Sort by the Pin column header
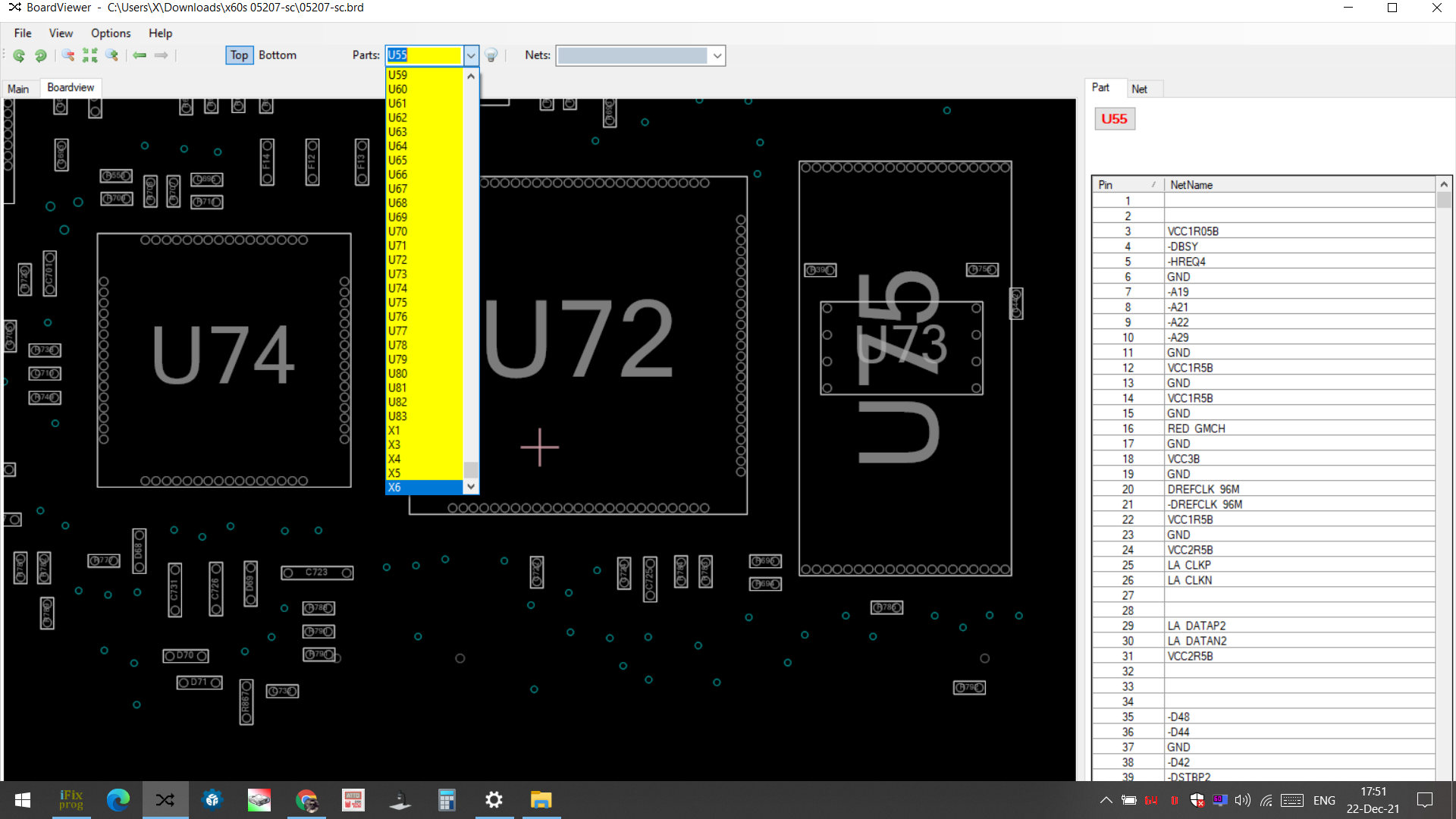Image resolution: width=1456 pixels, height=819 pixels. tap(1128, 185)
